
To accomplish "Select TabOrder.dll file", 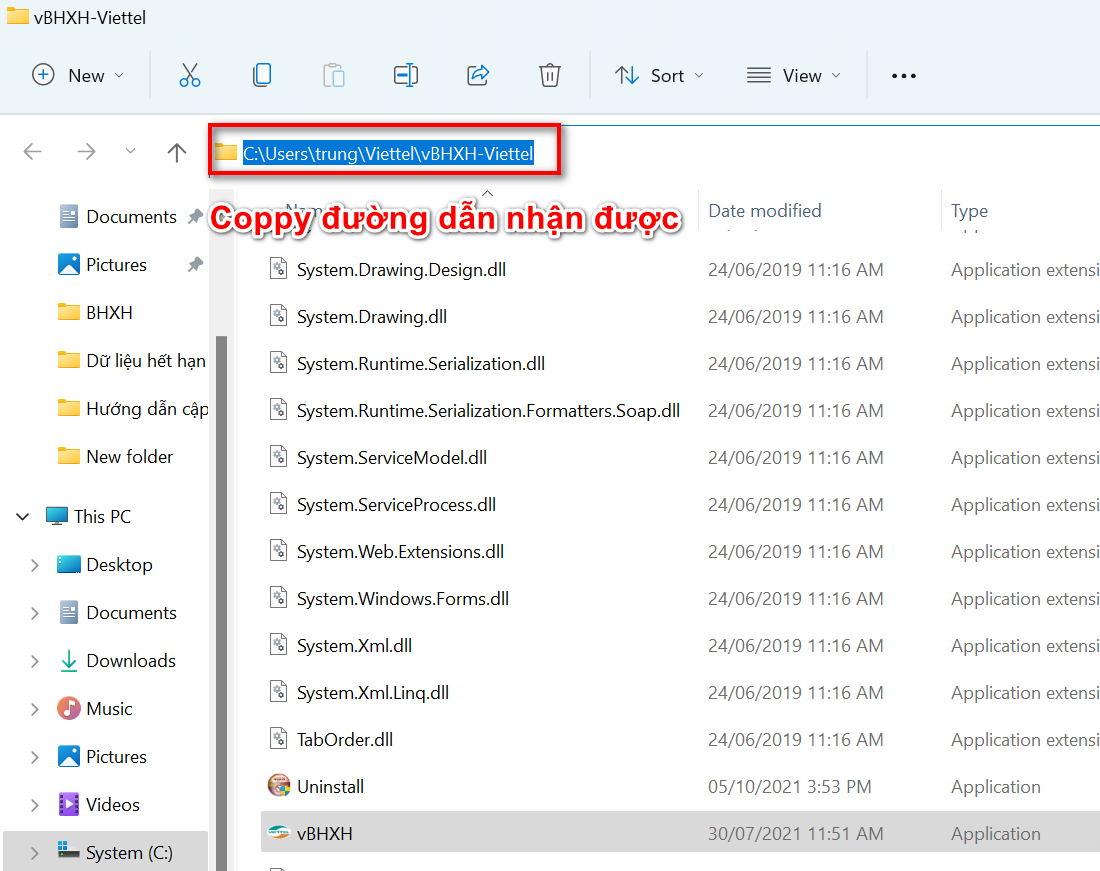I will pyautogui.click(x=344, y=740).
